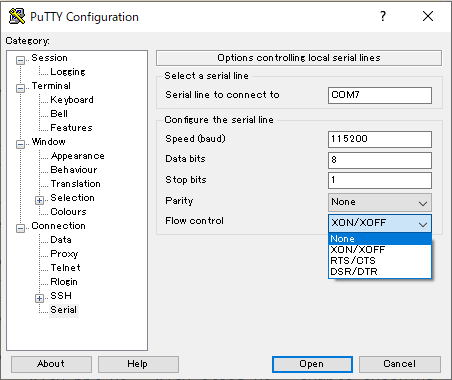
Task: Choose RTS/CTS flow control option
Action: point(380,261)
